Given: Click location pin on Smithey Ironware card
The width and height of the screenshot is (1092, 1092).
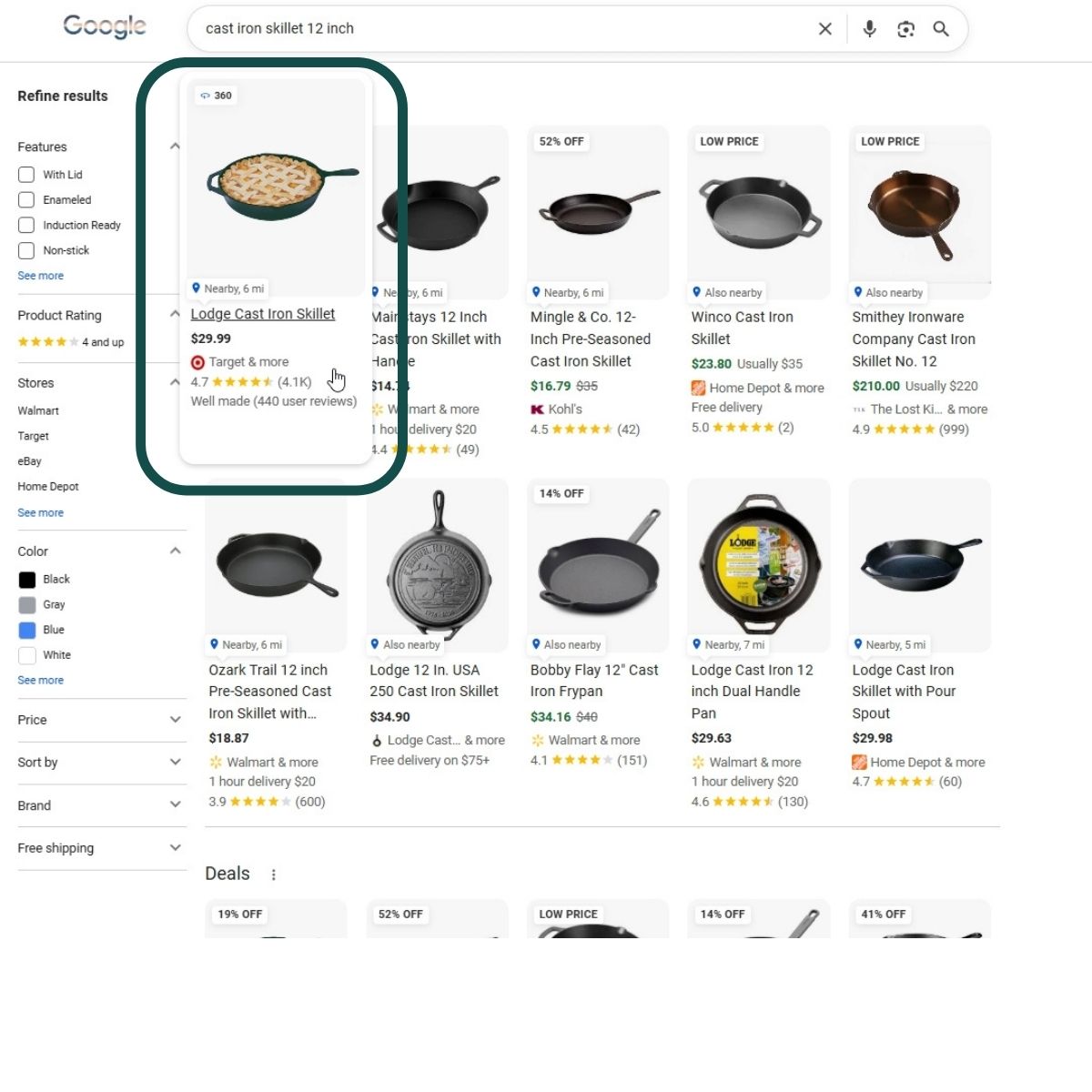Looking at the screenshot, I should pos(858,292).
